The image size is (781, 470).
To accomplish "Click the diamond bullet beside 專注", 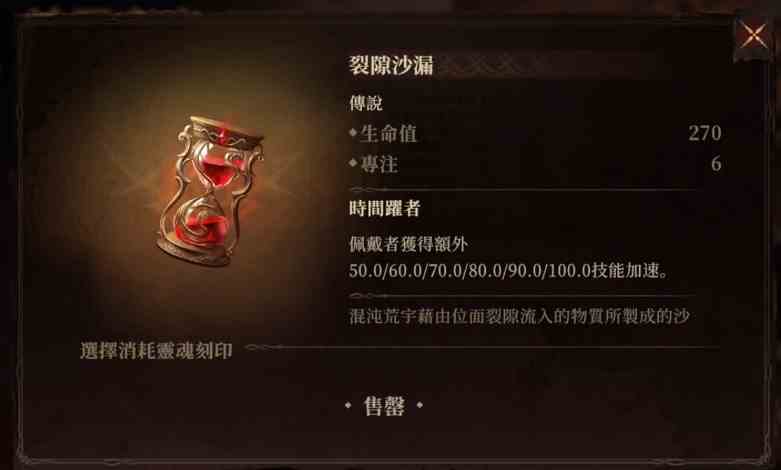I will (353, 163).
